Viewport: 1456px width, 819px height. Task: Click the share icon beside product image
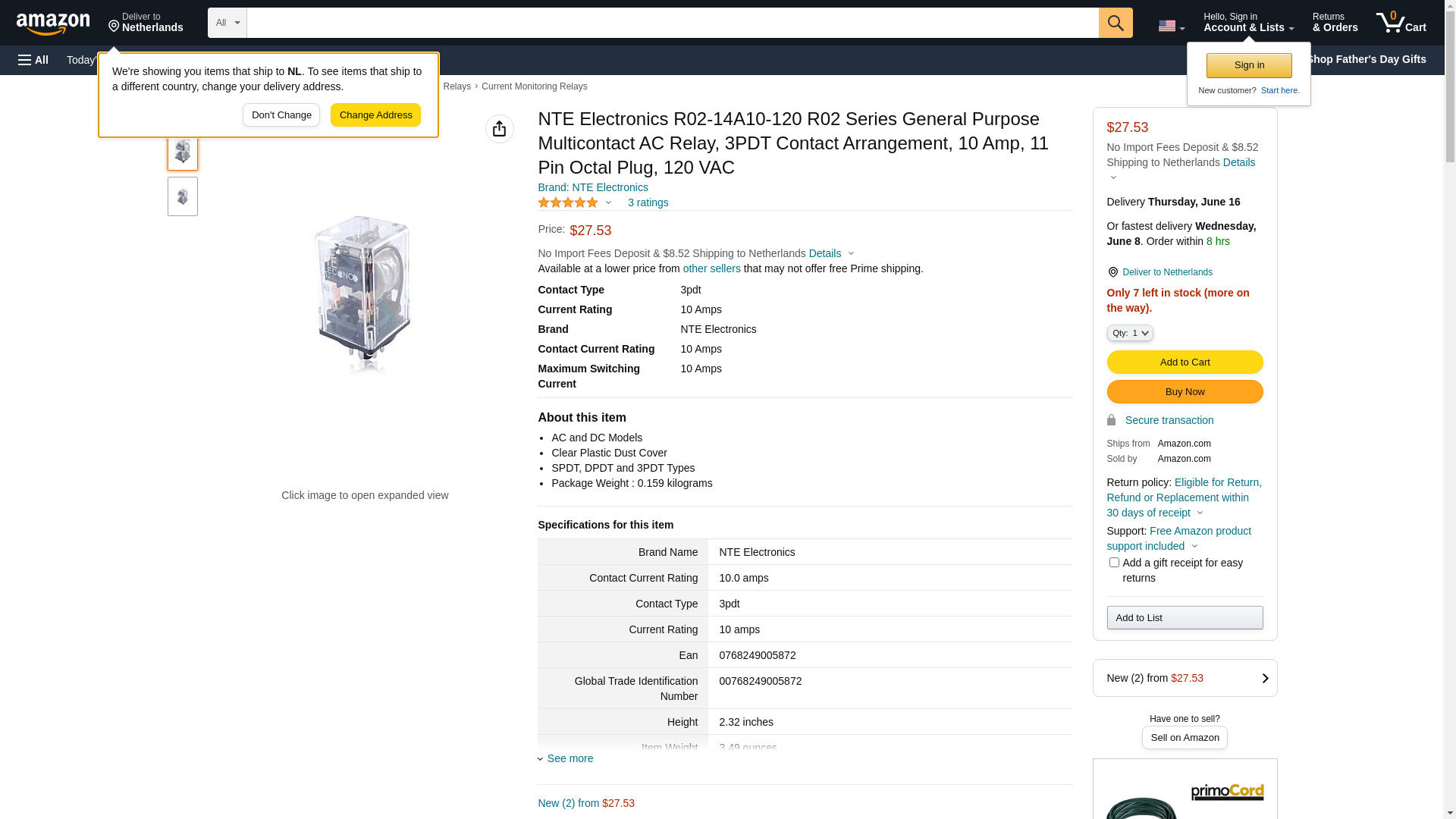coord(499,129)
